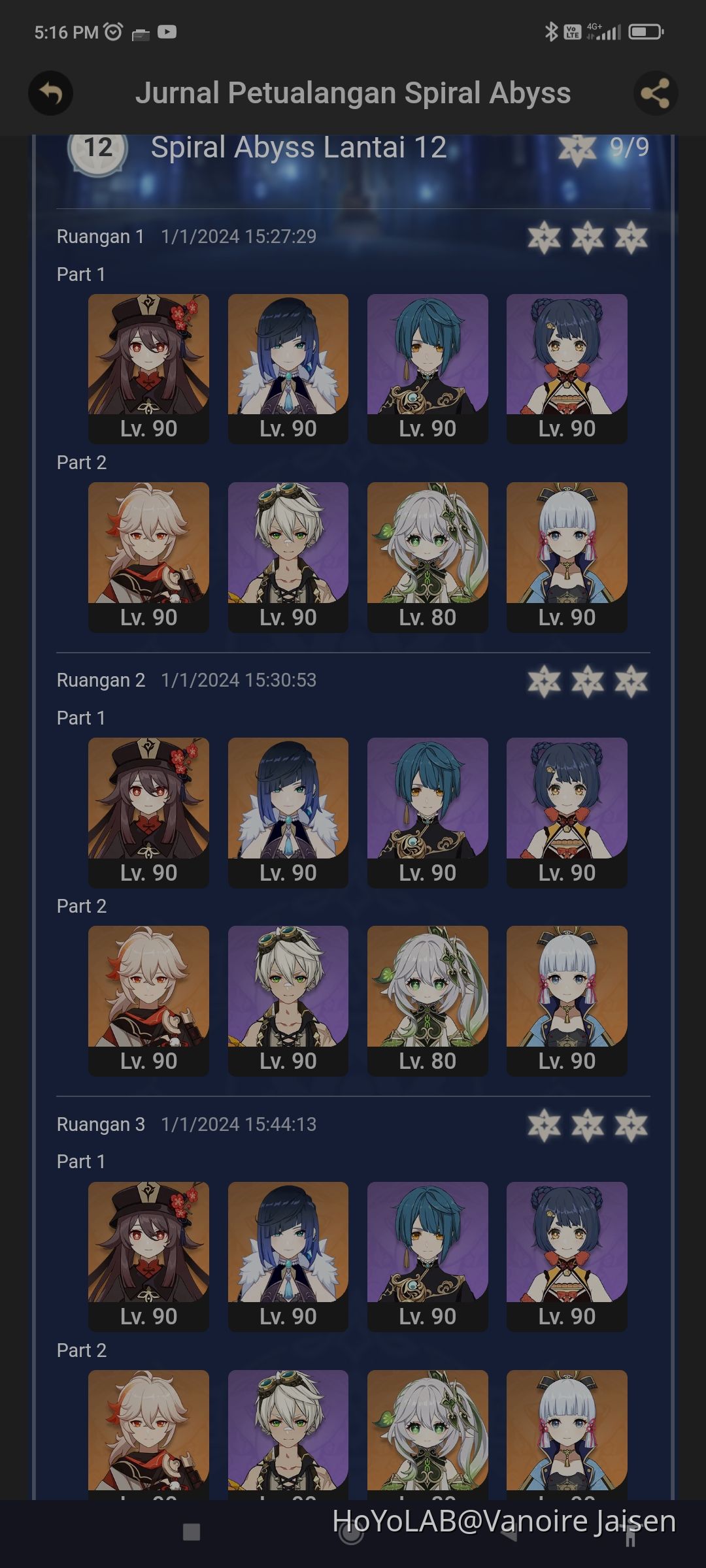Select Nahida Lv. 80 portrait in Ruangan 1

point(428,557)
